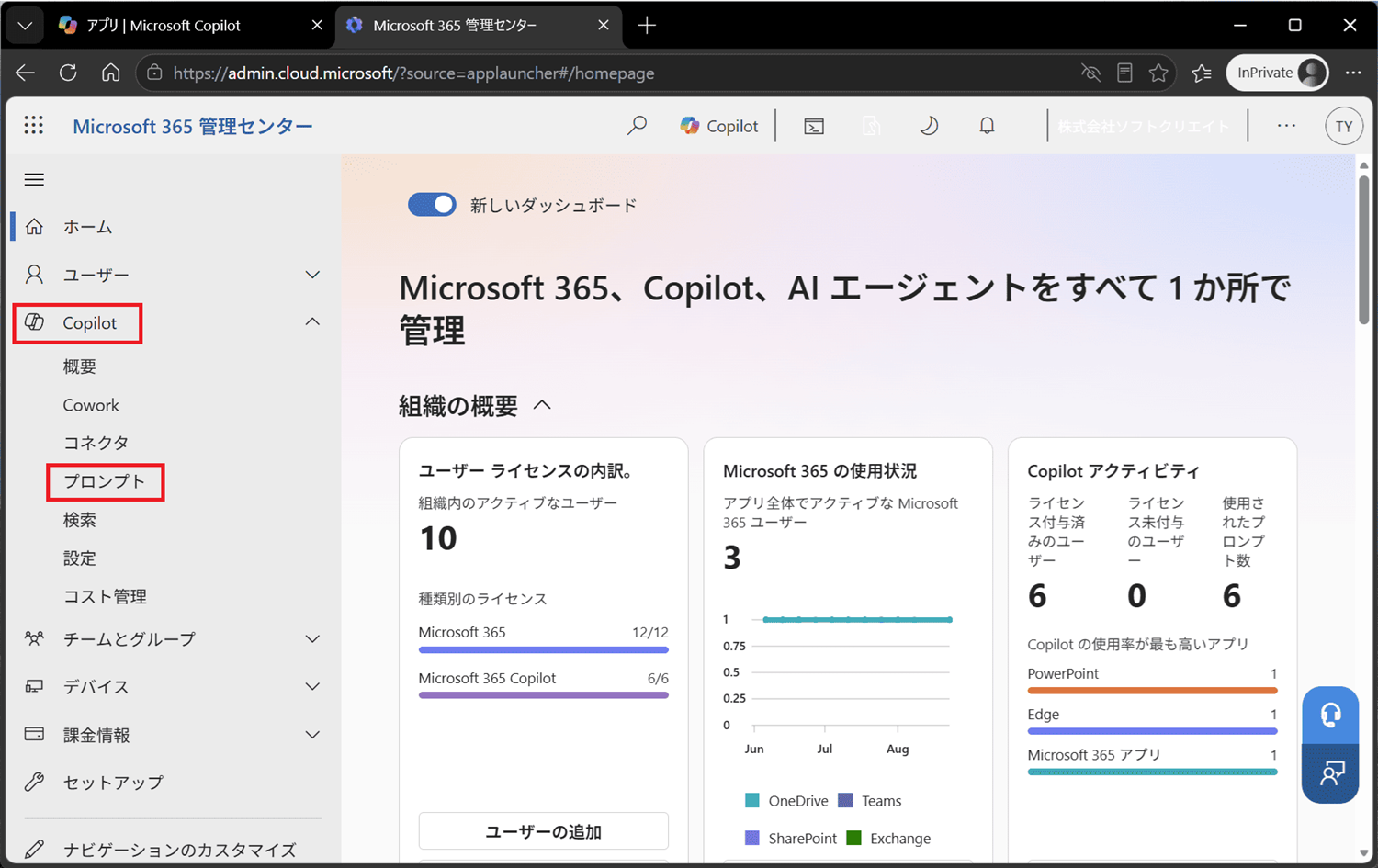Open a new browser tab
The width and height of the screenshot is (1378, 868).
pos(647,25)
